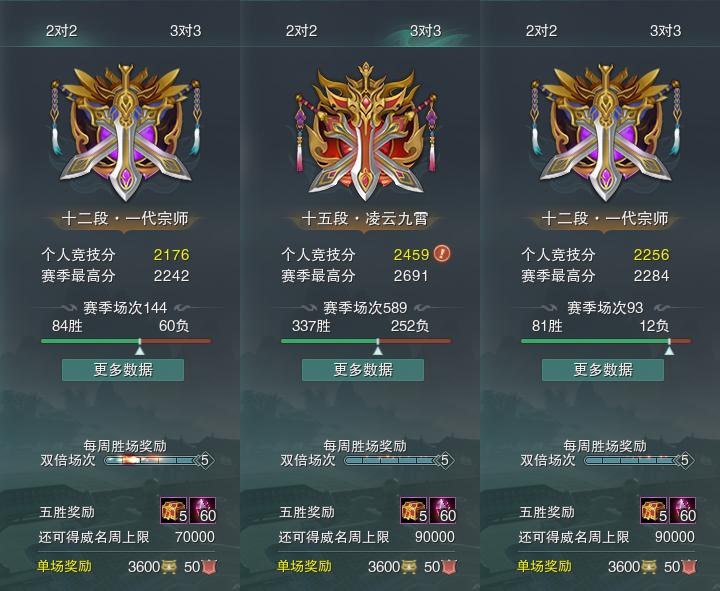Click the red shield icon beside 50 in right panel
Screen dimensions: 720x591
(689, 567)
